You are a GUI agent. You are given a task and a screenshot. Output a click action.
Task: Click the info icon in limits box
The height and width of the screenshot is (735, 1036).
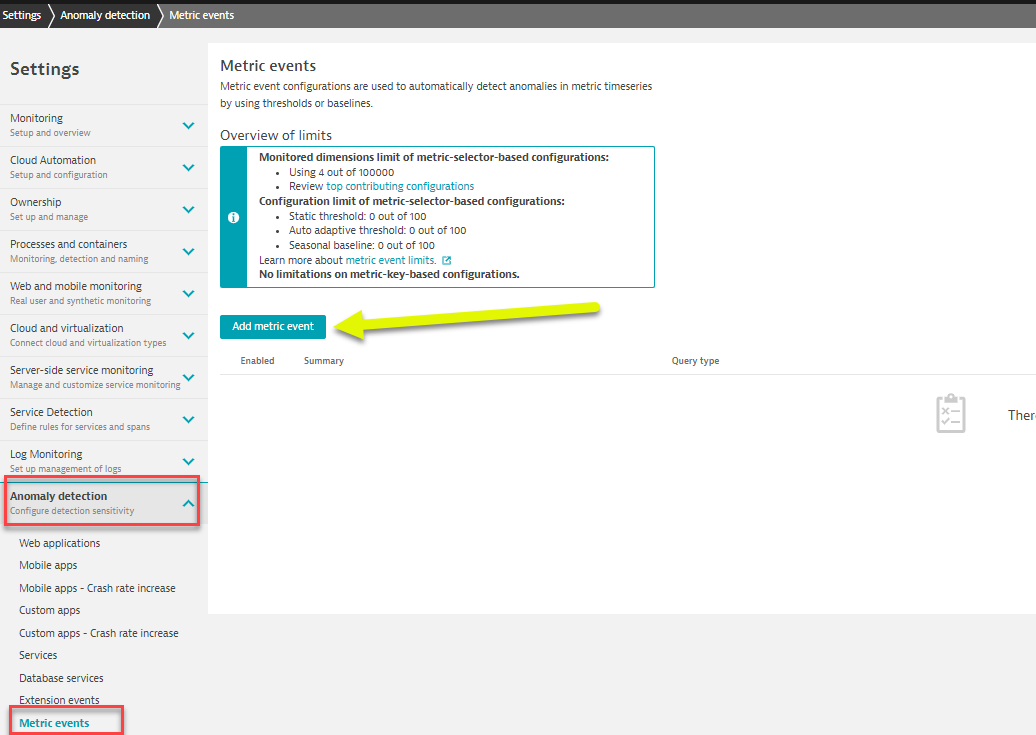tap(233, 217)
